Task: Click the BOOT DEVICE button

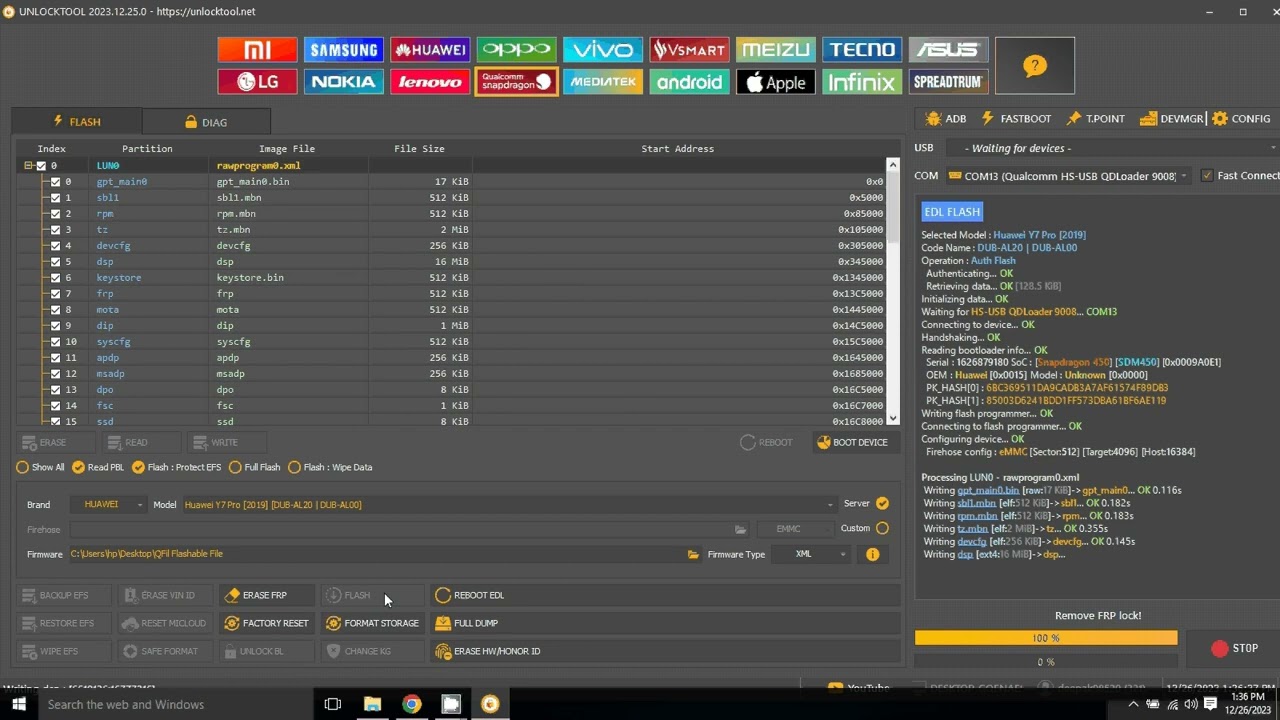Action: click(852, 442)
